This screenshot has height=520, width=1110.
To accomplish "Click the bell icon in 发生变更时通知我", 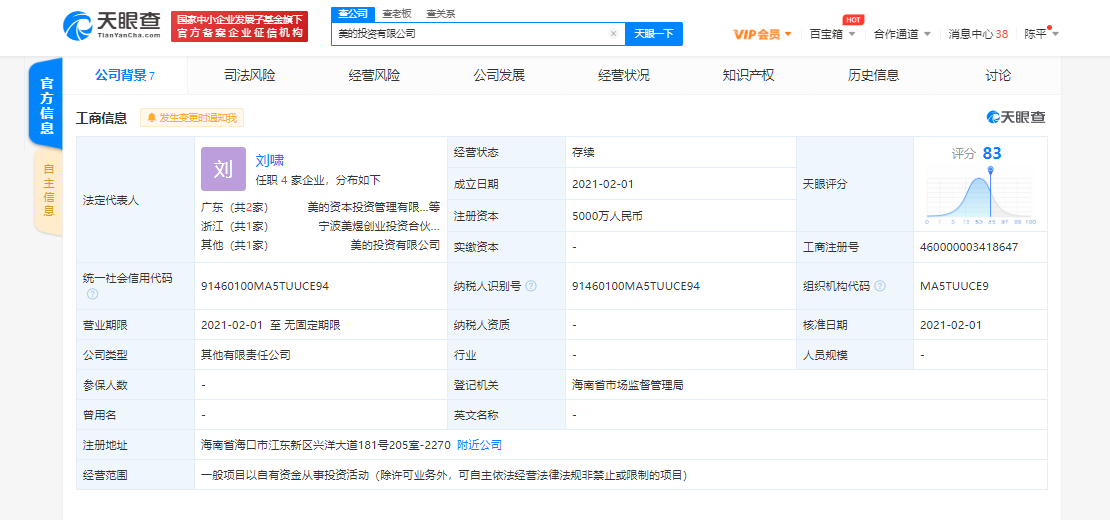I will pyautogui.click(x=151, y=118).
